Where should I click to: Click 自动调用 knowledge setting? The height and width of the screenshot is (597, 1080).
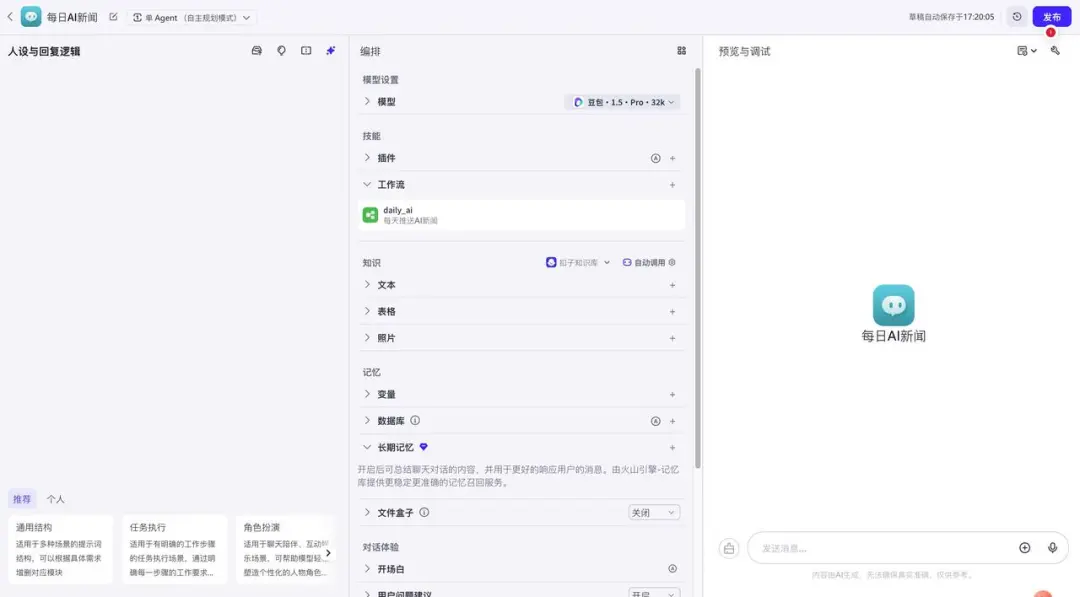click(649, 262)
